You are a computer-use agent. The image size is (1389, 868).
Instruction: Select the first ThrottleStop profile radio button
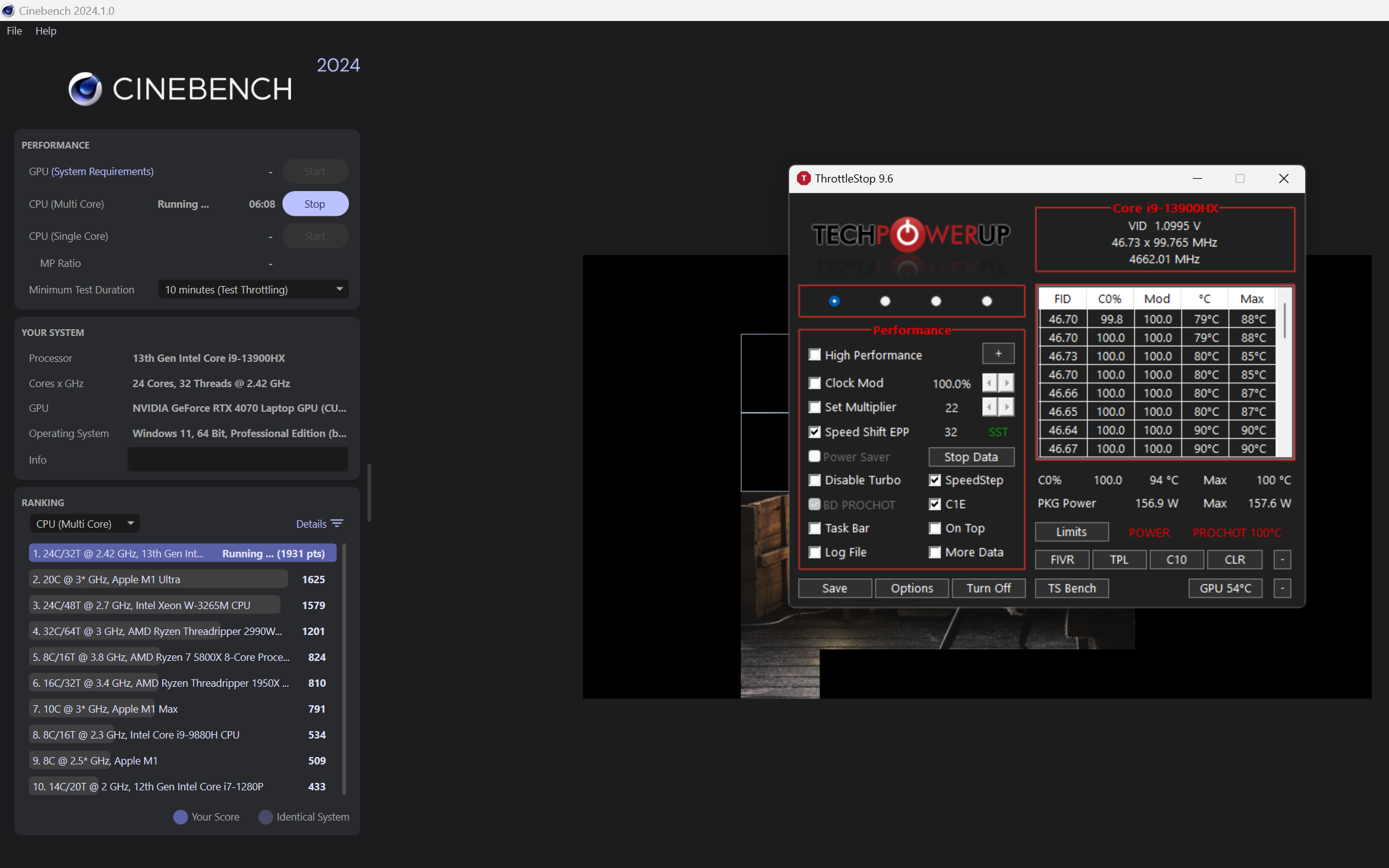pos(834,301)
